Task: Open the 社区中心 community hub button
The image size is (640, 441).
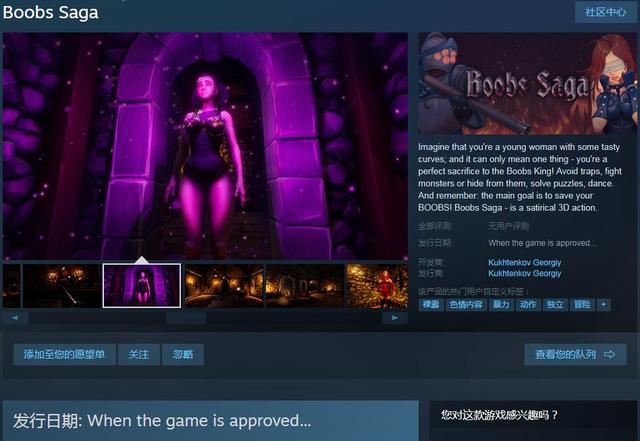Action: (x=606, y=12)
